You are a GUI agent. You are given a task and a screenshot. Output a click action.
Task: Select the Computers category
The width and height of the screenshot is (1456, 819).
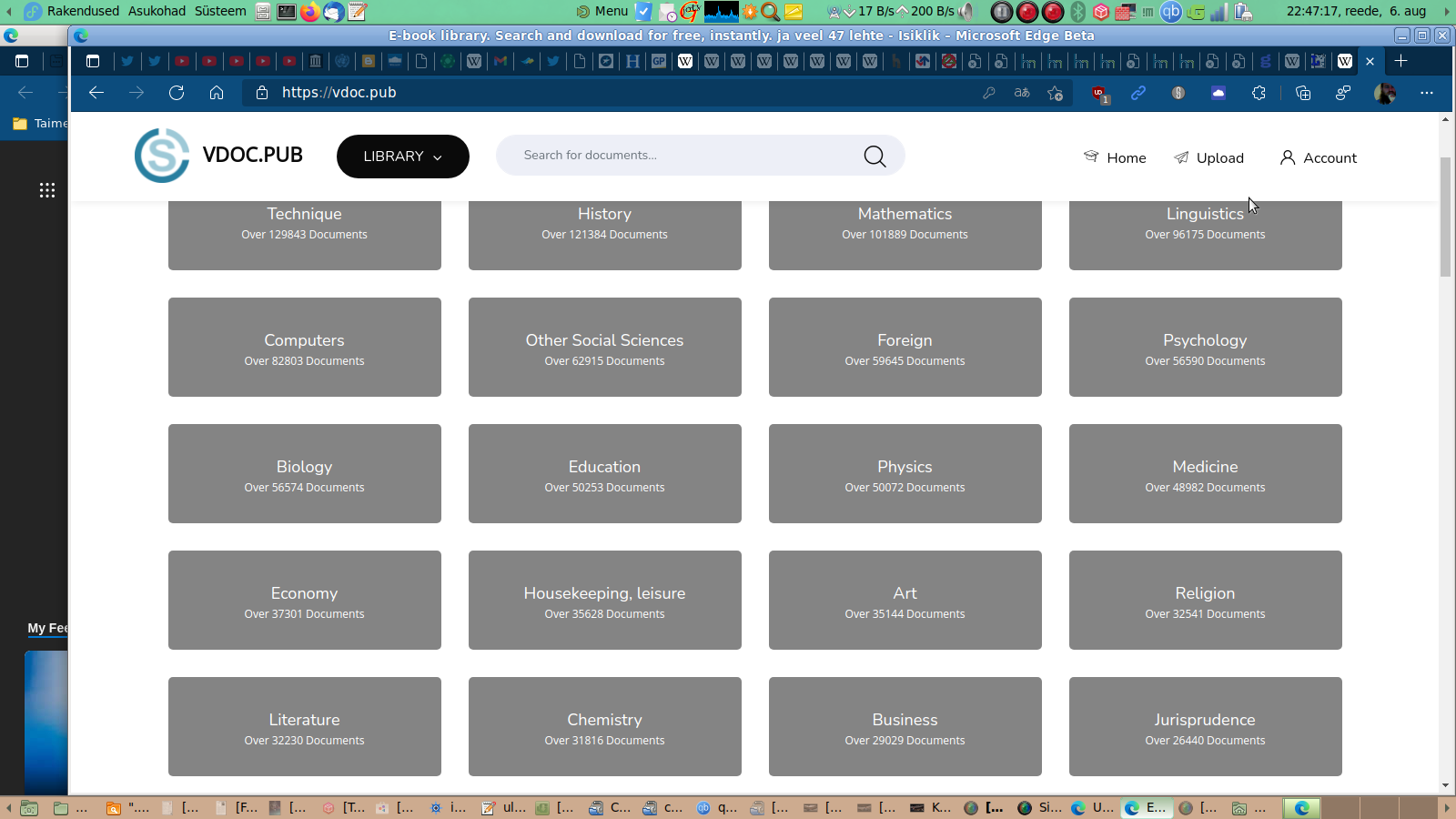(305, 348)
